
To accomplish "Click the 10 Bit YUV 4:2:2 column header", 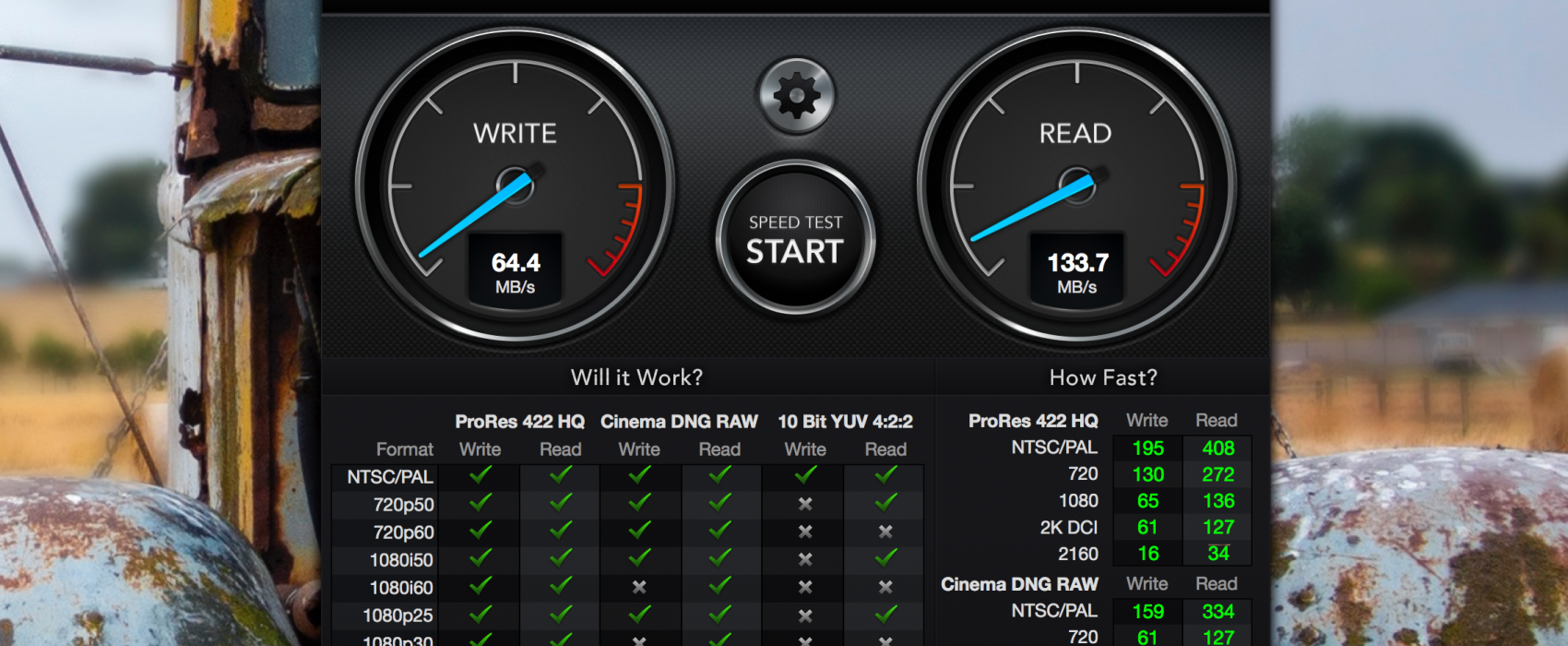I will click(845, 422).
